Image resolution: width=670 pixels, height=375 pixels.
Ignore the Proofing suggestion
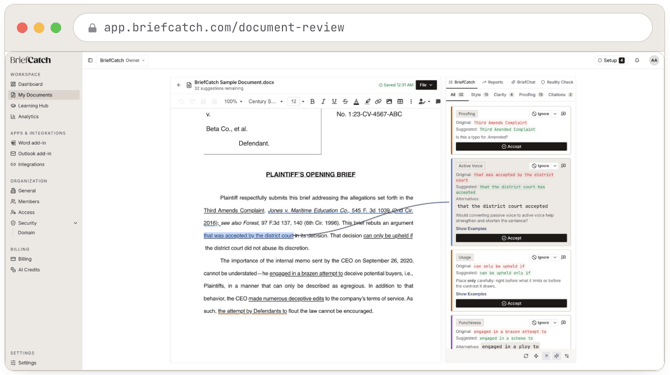click(541, 114)
